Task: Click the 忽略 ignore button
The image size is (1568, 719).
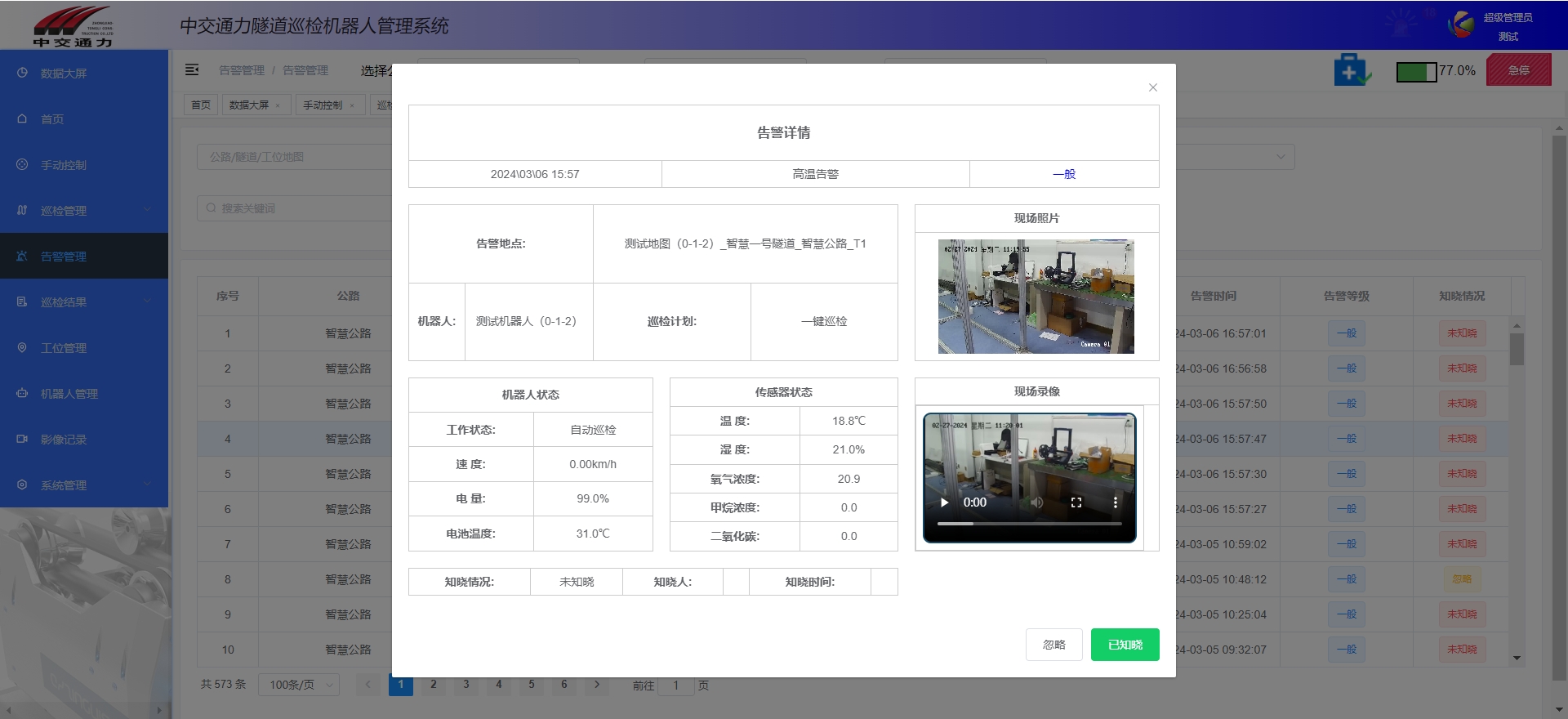Action: (1054, 645)
